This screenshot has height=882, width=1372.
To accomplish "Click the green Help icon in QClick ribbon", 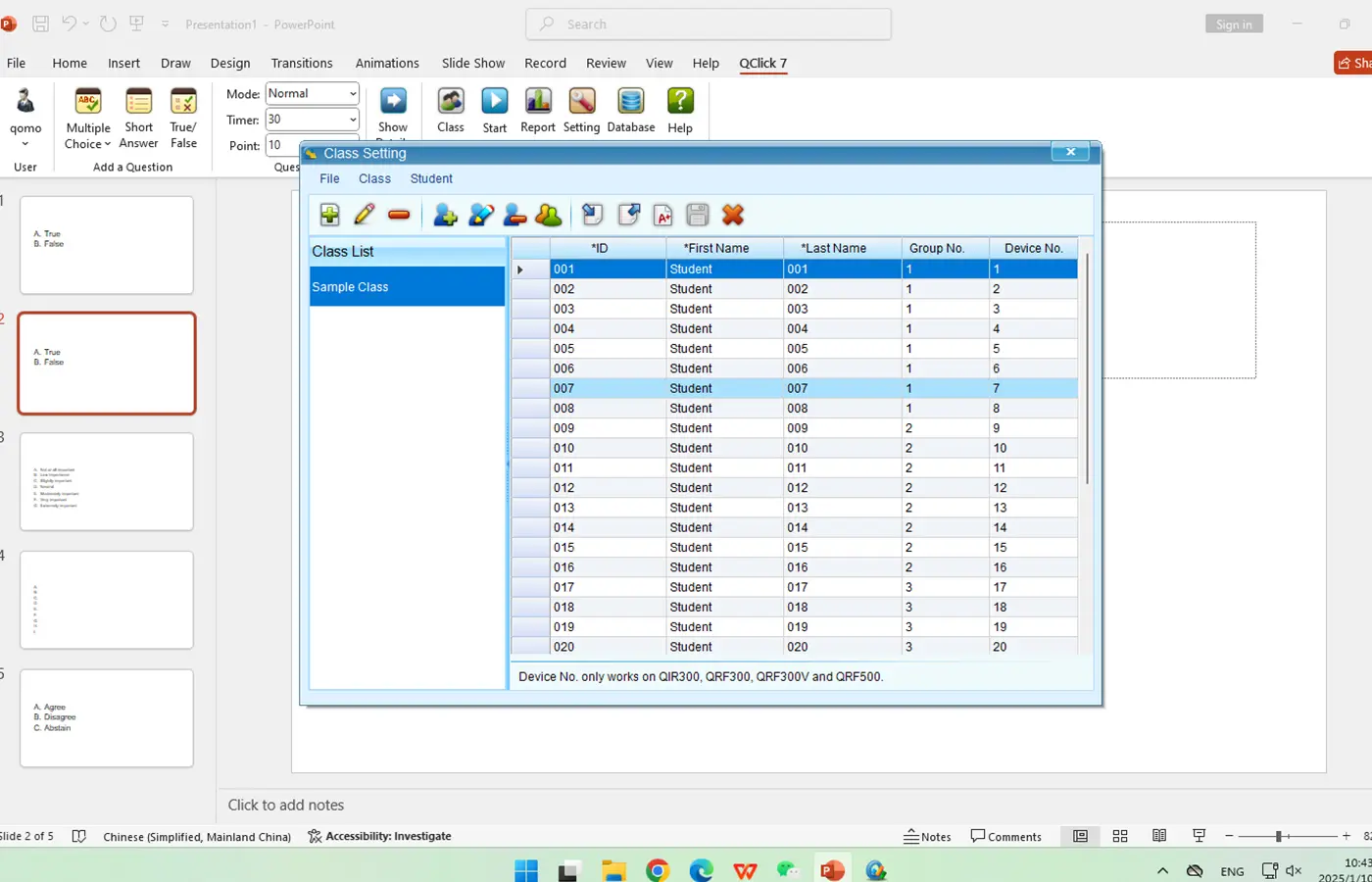I will click(x=680, y=110).
